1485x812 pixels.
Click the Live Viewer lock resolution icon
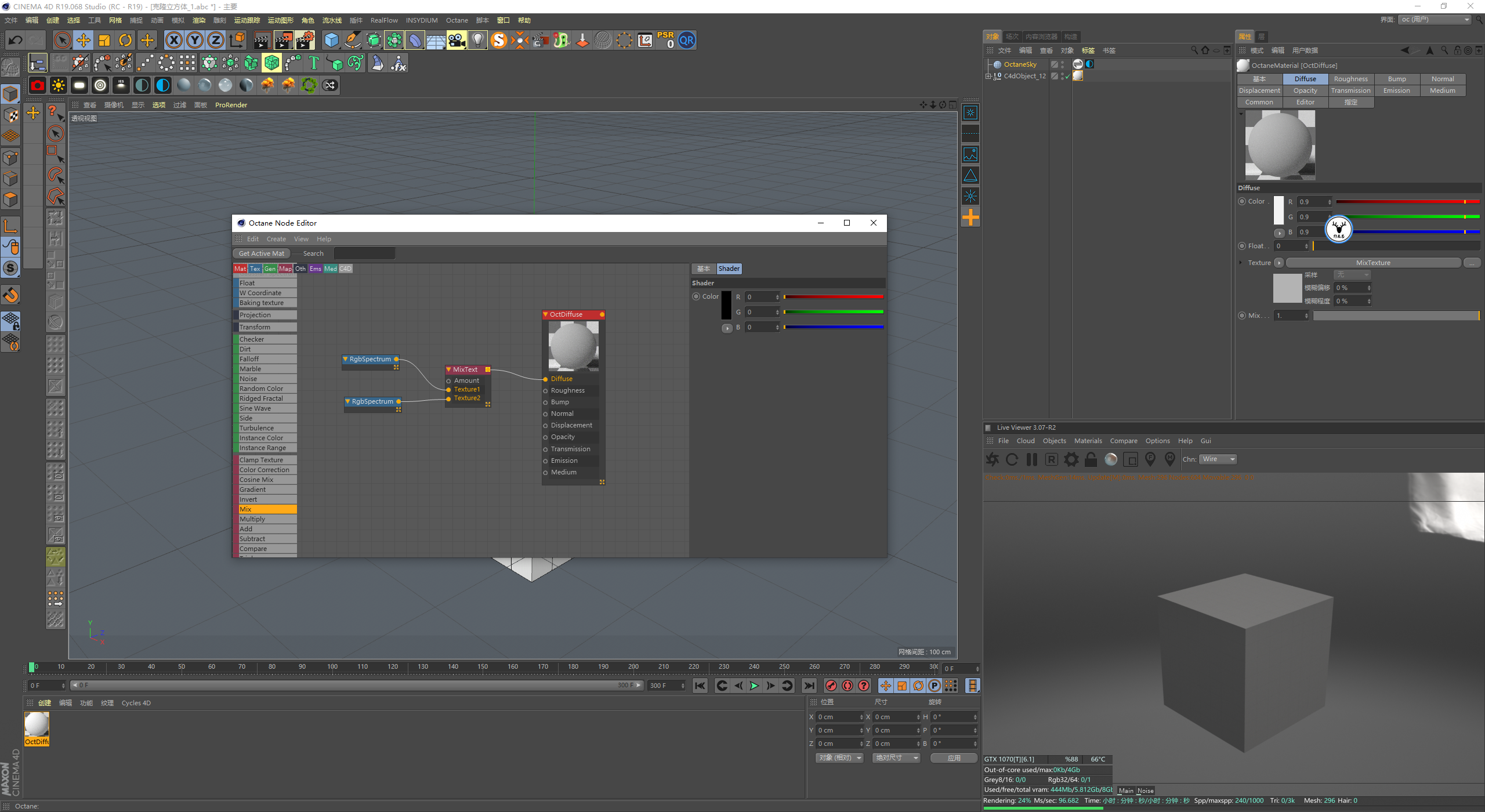coord(1091,459)
